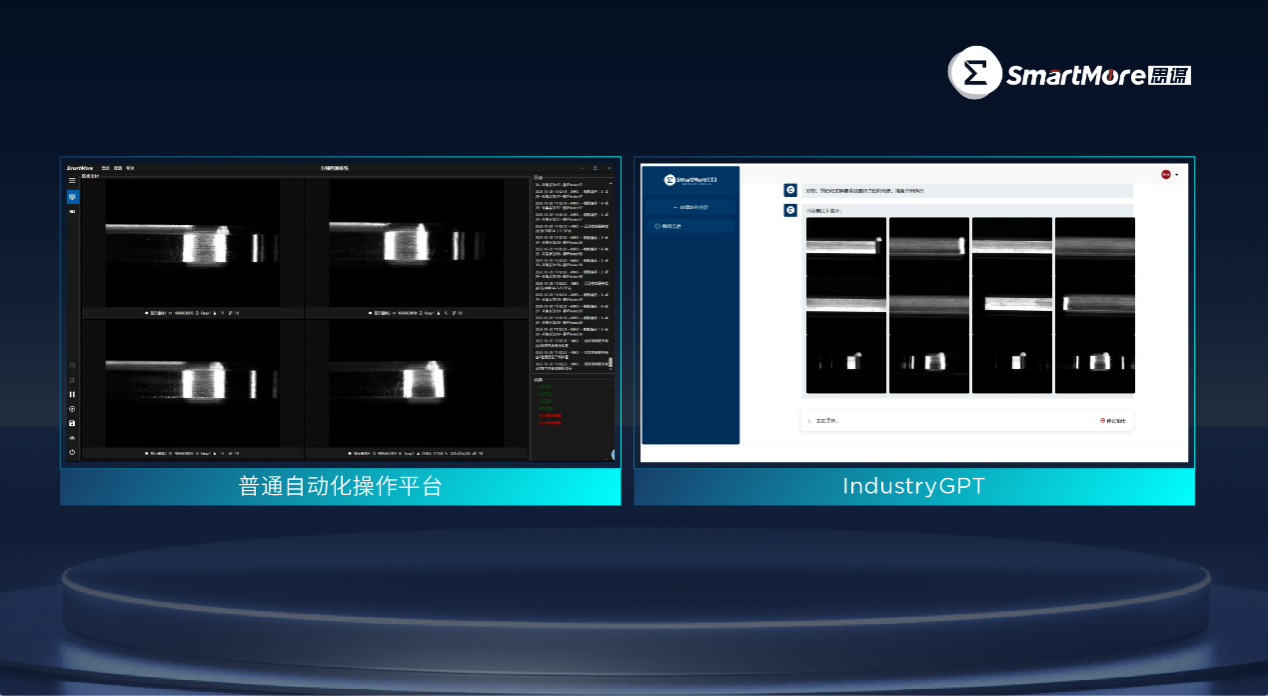Click the red user avatar in IndustryGPT
Image resolution: width=1268 pixels, height=696 pixels.
1165,175
